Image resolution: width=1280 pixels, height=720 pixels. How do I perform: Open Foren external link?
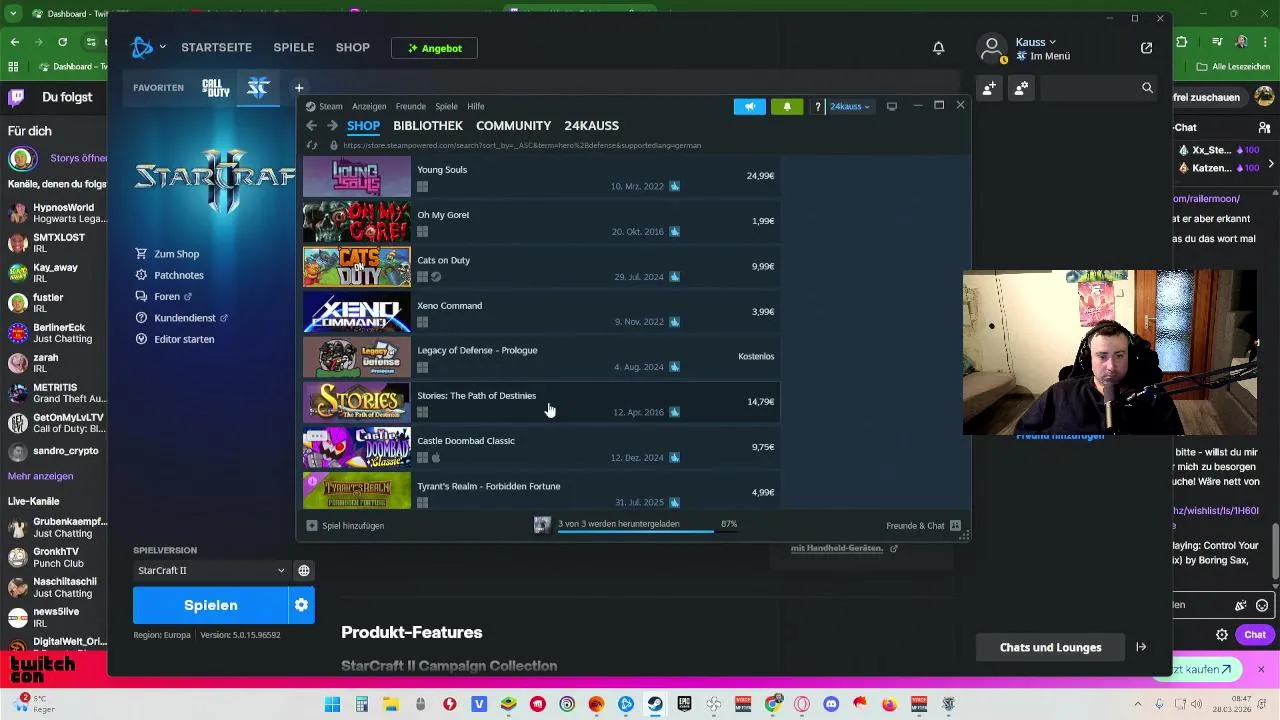163,296
